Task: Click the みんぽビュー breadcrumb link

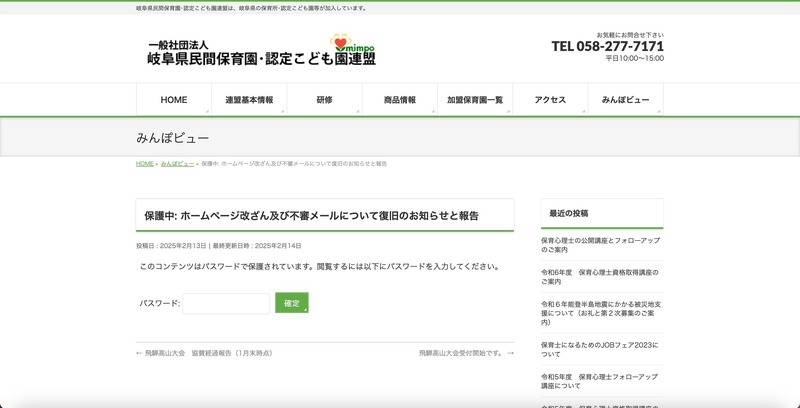Action: point(177,163)
